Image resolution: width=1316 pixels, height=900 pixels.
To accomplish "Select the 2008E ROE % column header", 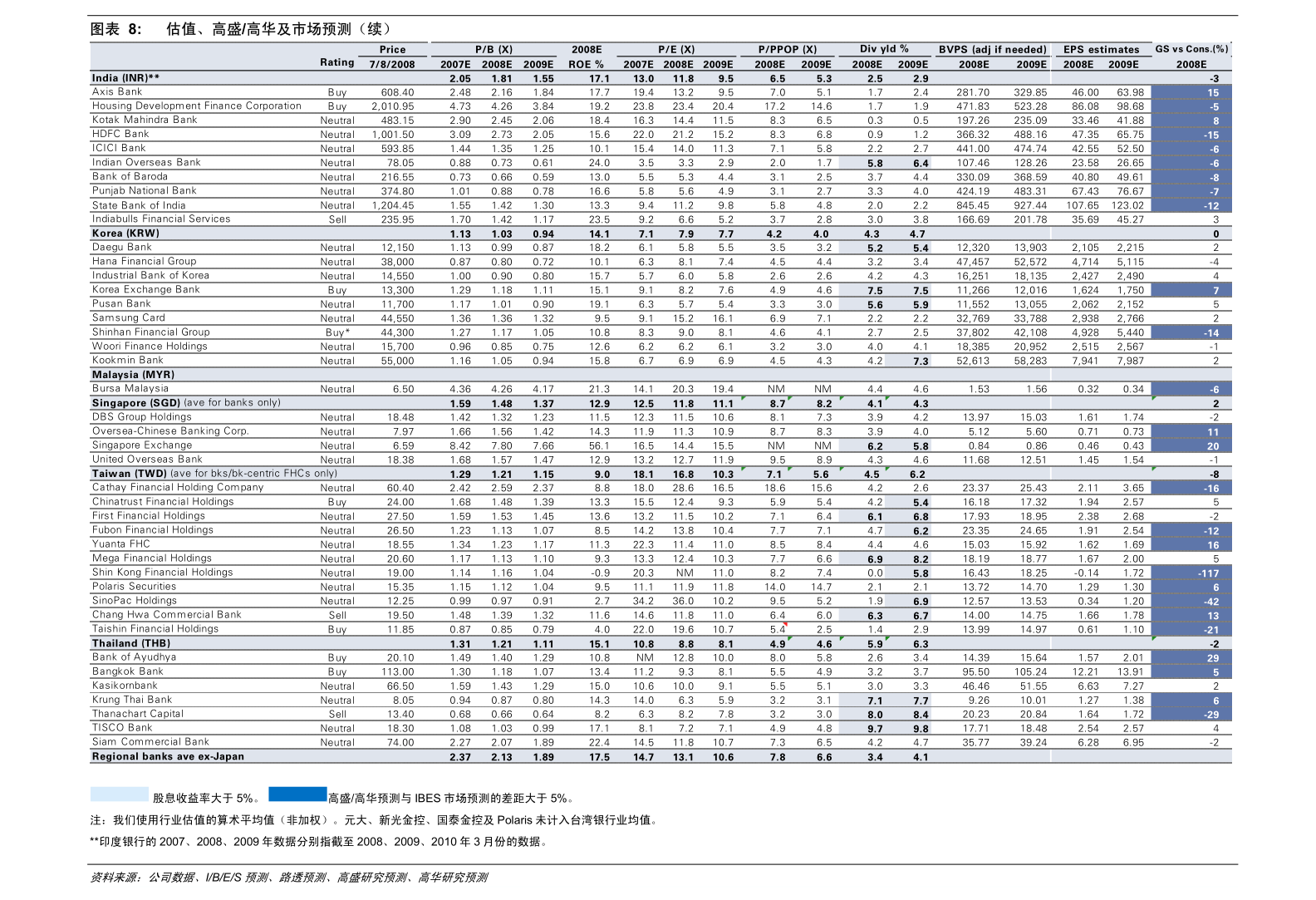I will pos(586,57).
